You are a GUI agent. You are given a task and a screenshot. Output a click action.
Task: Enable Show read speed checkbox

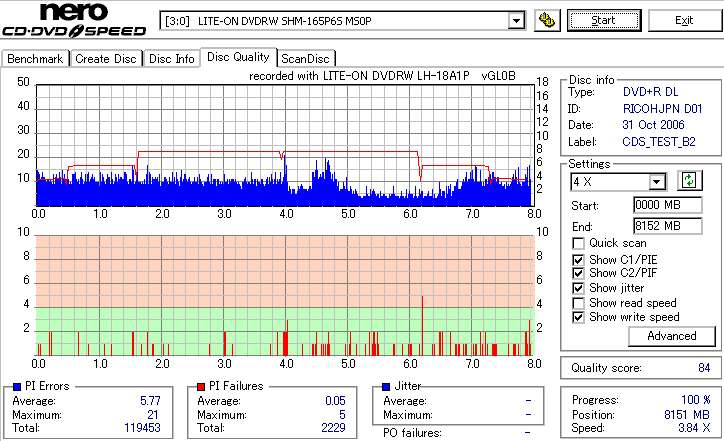click(x=578, y=303)
